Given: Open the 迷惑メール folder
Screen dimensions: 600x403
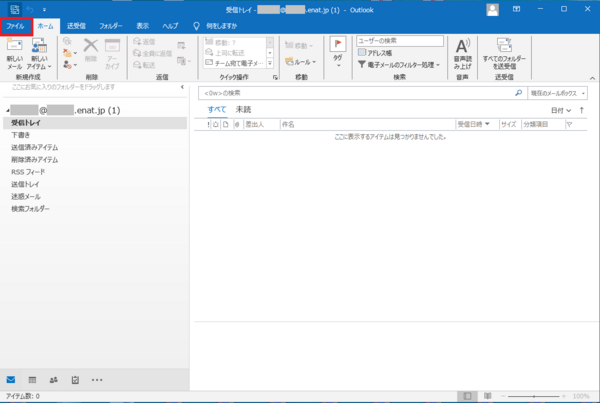Looking at the screenshot, I should (26, 196).
